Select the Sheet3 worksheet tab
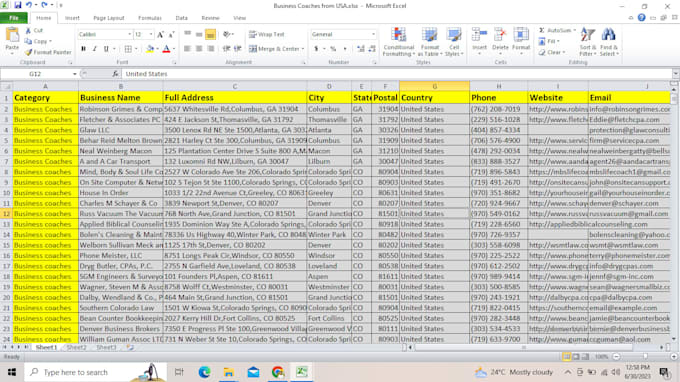The height and width of the screenshot is (382, 680). click(x=106, y=347)
